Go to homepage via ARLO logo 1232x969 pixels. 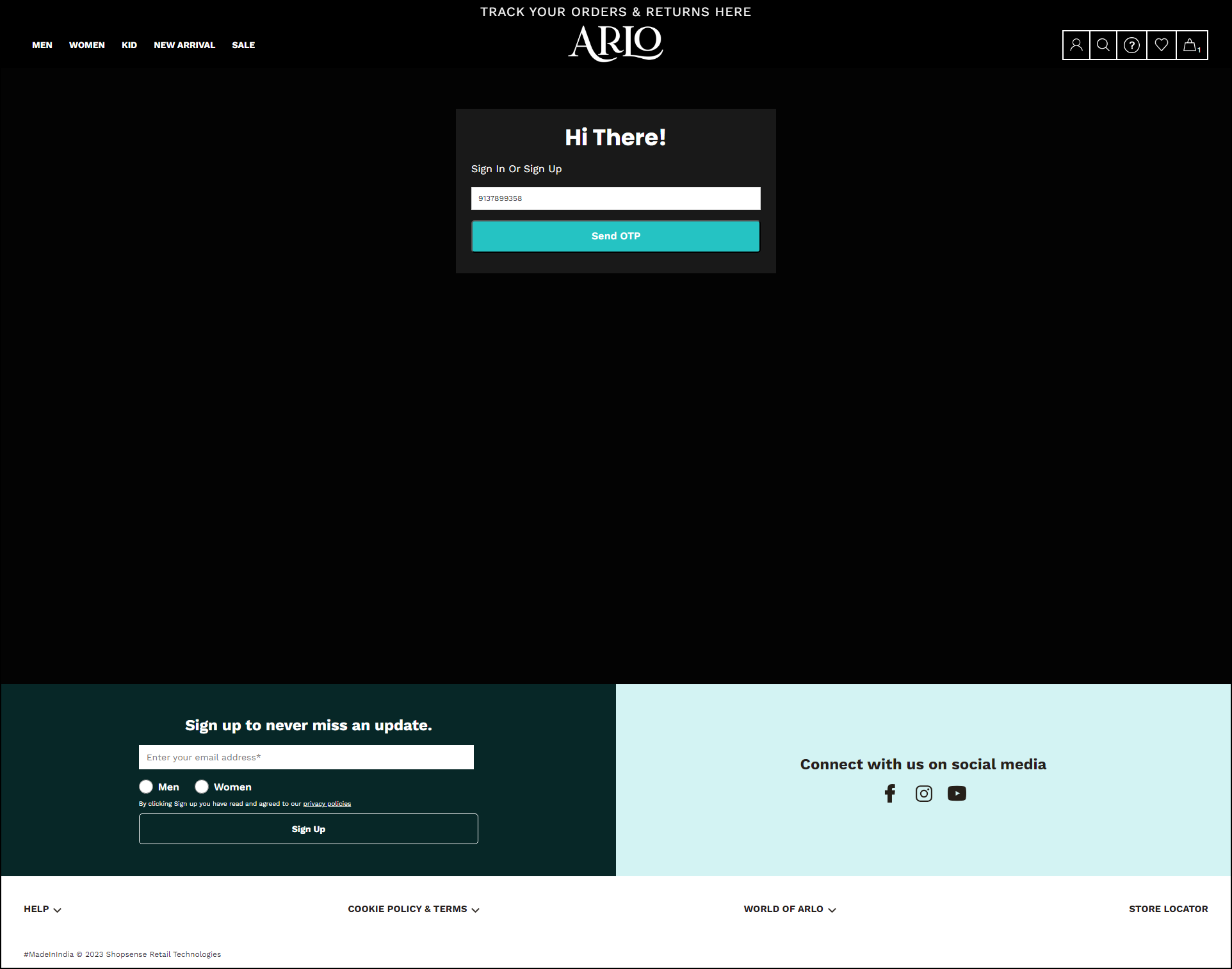pyautogui.click(x=616, y=44)
